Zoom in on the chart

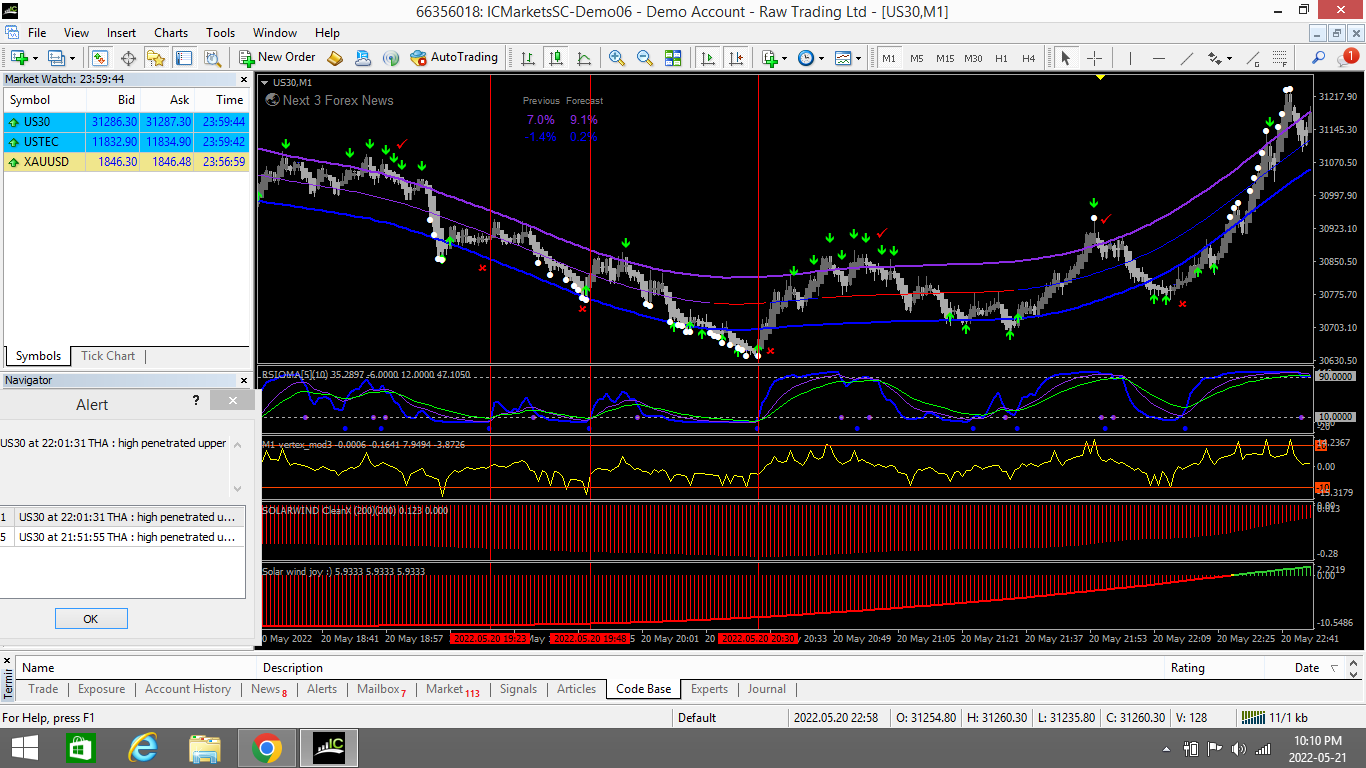(x=617, y=58)
